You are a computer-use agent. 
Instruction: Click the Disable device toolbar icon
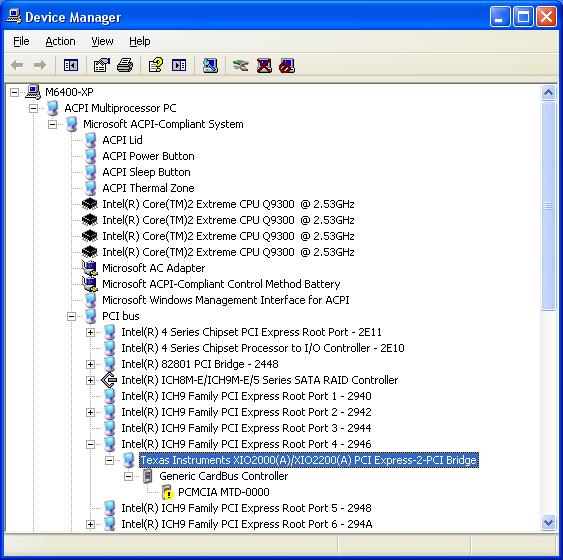(x=287, y=65)
